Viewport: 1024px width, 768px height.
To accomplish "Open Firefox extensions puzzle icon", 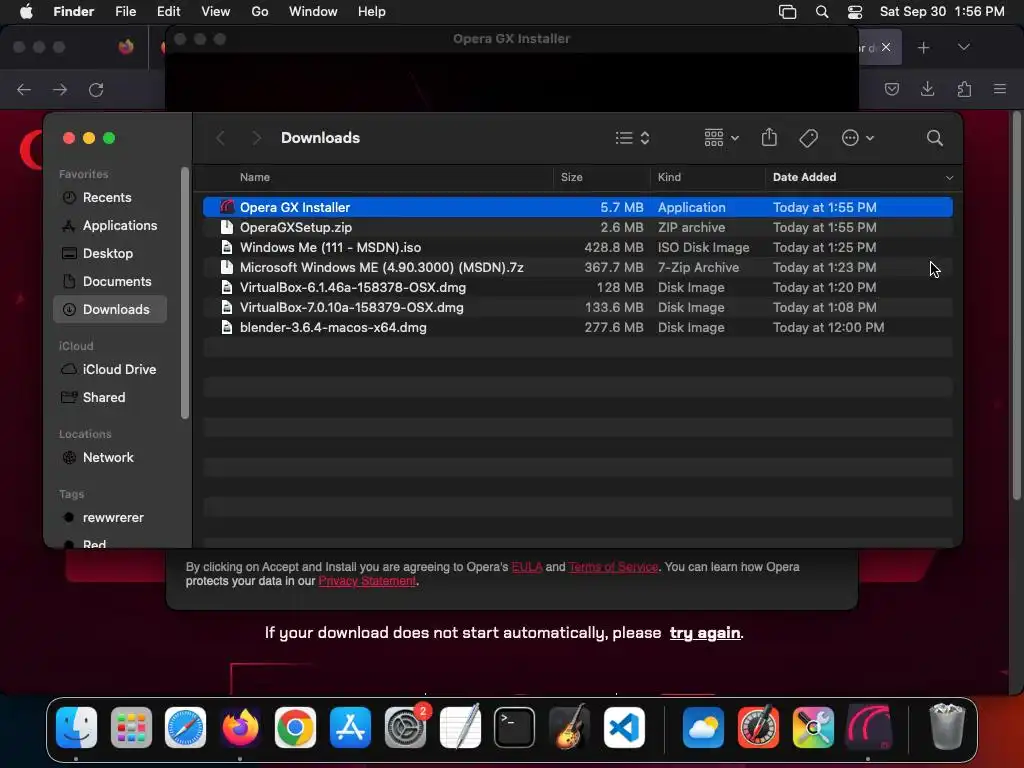I will tap(964, 89).
